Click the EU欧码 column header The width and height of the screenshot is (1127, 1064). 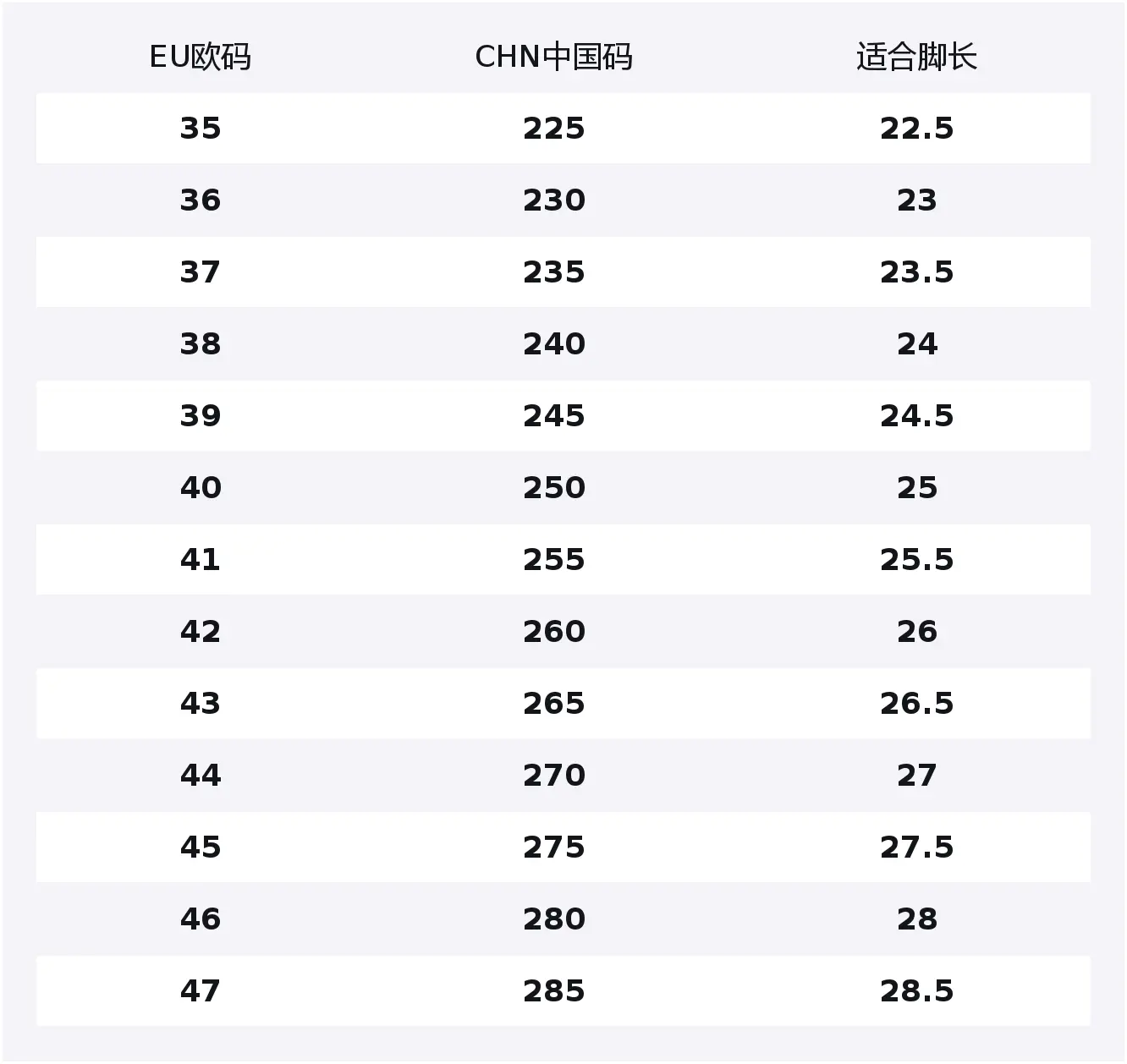[x=201, y=58]
